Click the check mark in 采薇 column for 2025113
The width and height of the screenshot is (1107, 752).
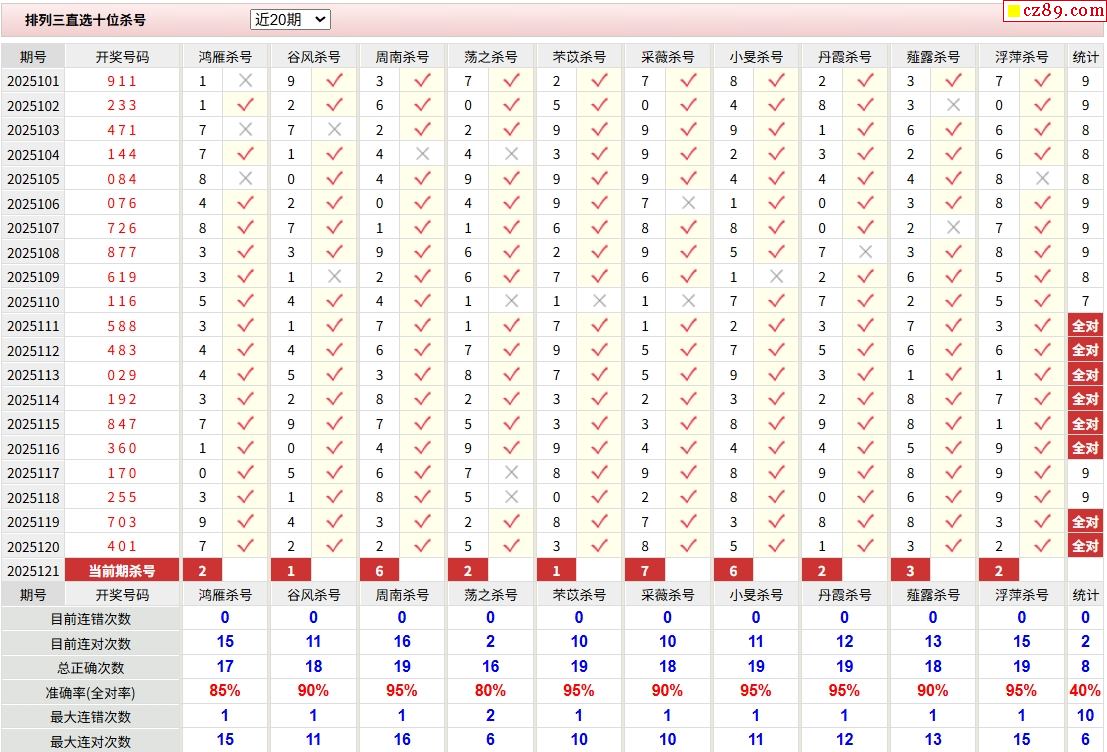688,374
